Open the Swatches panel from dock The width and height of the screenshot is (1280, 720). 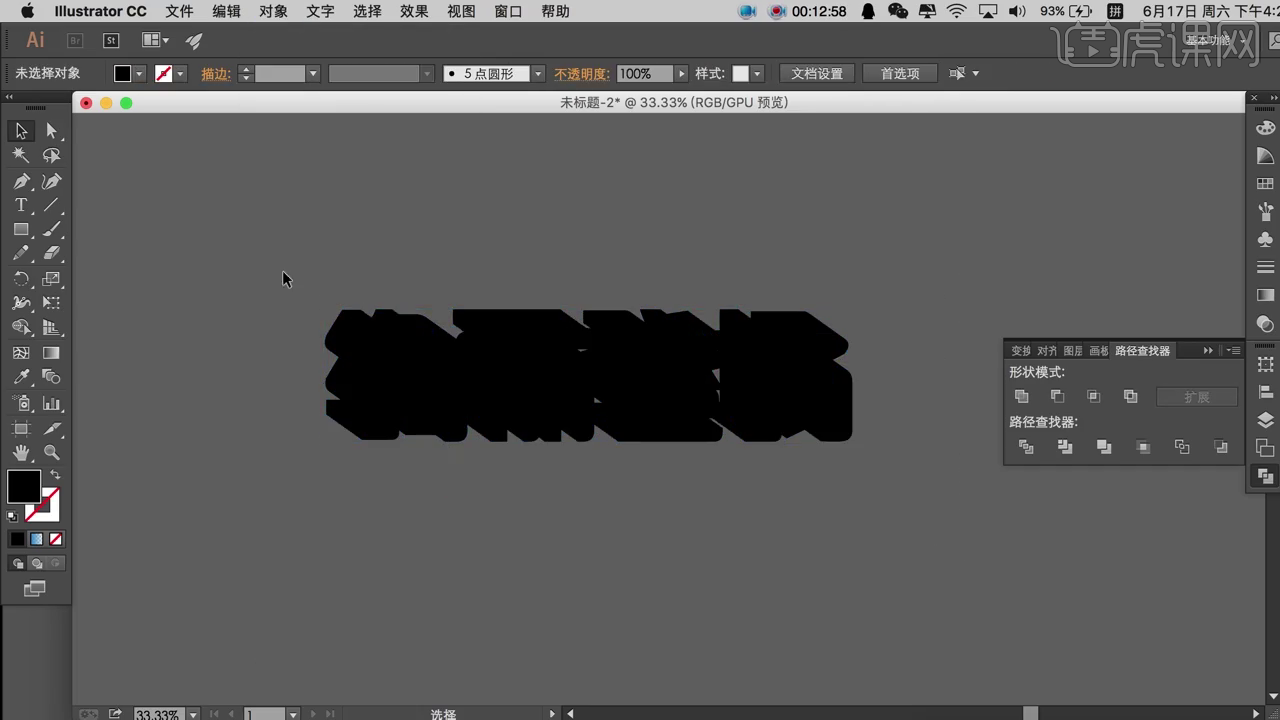click(x=1265, y=184)
